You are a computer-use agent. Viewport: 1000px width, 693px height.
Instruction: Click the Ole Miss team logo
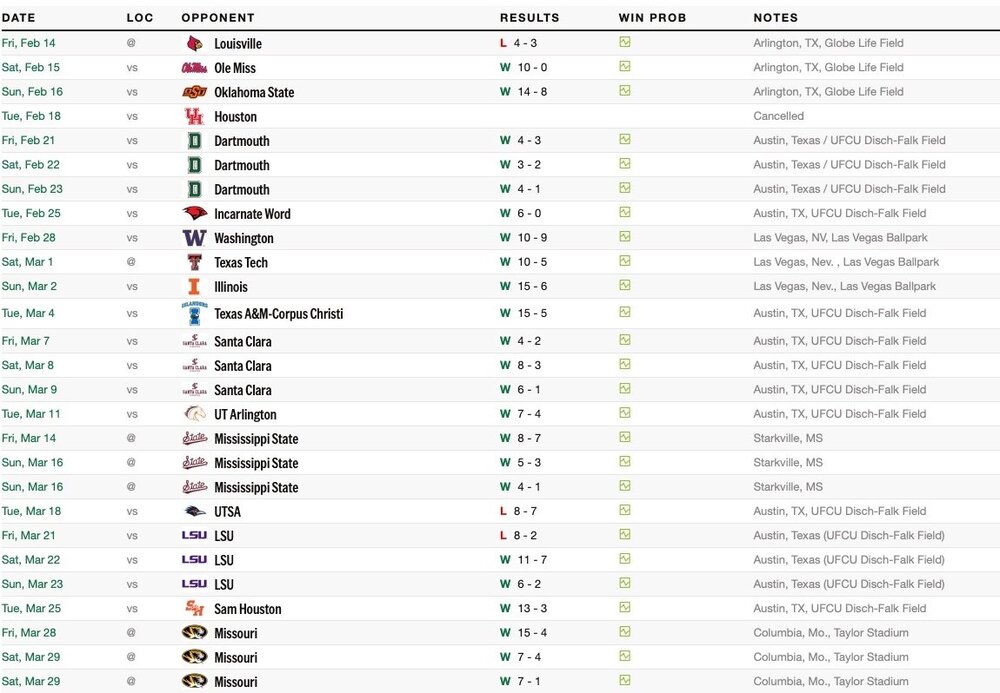[x=194, y=68]
